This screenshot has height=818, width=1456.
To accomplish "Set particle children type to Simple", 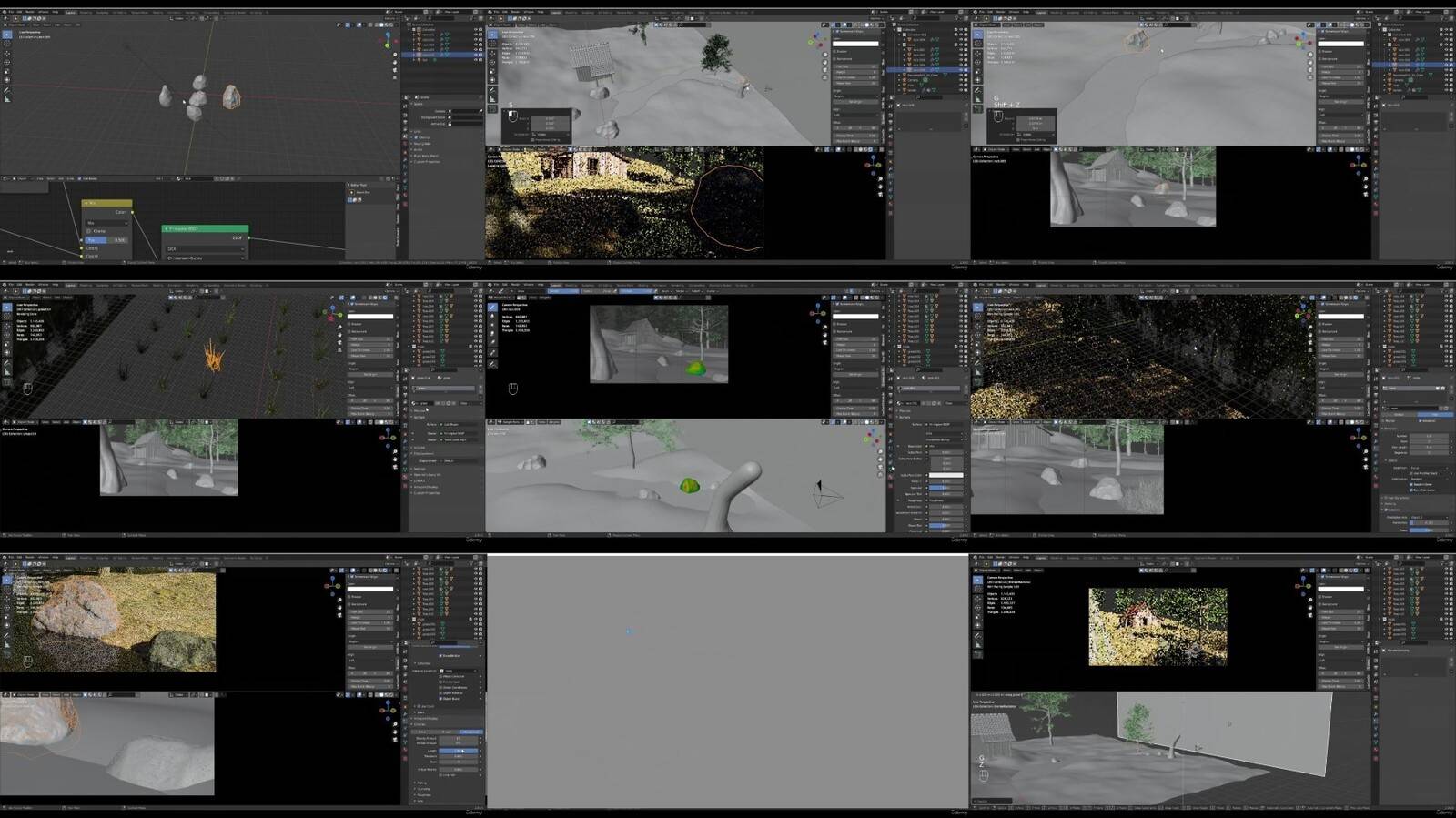I will click(446, 732).
